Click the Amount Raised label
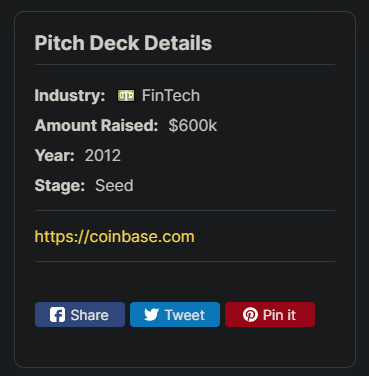Viewport: 369px width, 376px height. 96,126
